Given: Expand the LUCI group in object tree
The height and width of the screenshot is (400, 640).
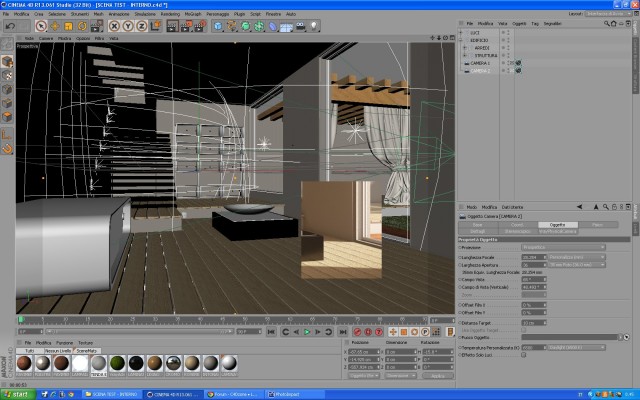Looking at the screenshot, I should [x=461, y=33].
